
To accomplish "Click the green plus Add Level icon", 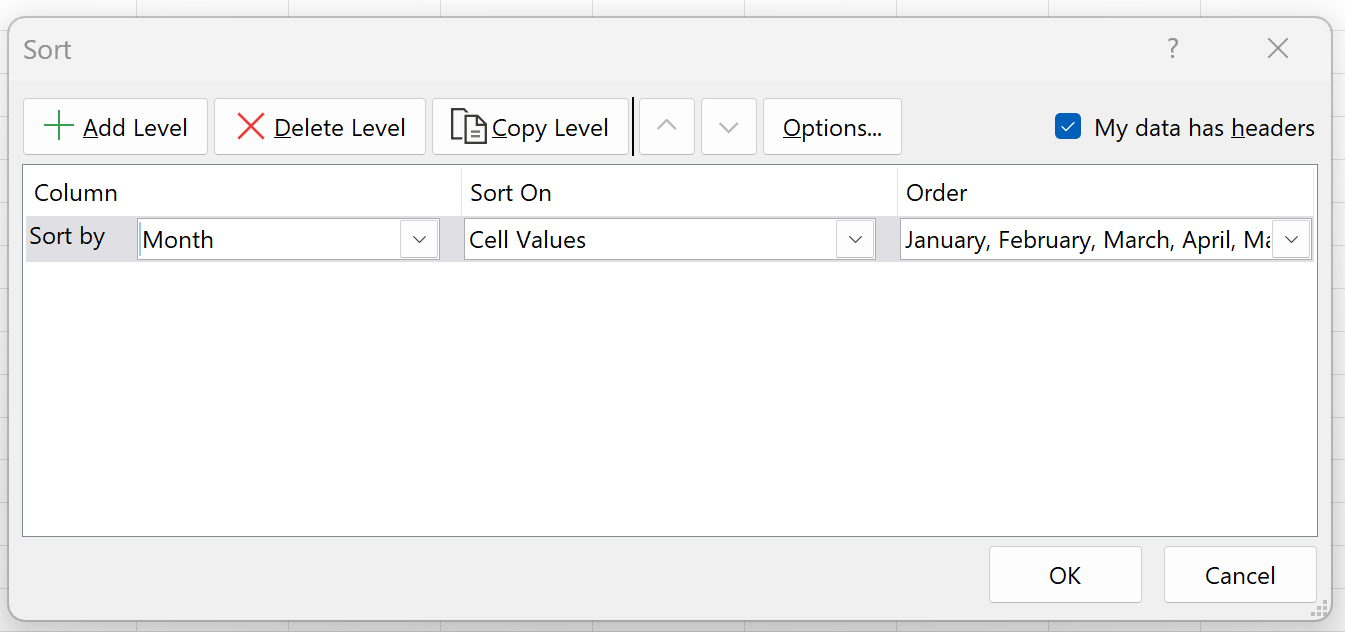I will pyautogui.click(x=59, y=127).
